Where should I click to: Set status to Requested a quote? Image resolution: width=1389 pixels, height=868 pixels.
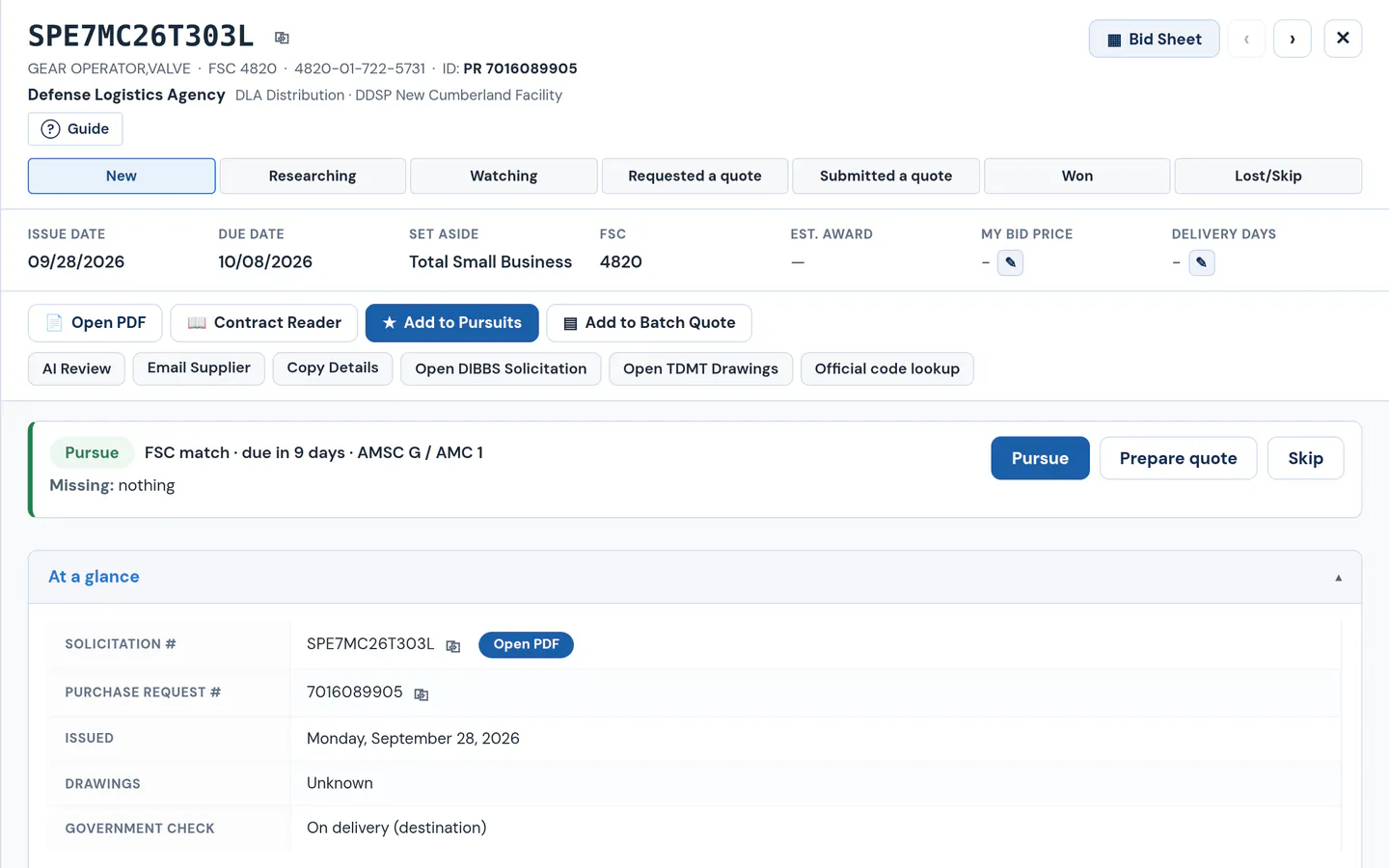tap(694, 176)
